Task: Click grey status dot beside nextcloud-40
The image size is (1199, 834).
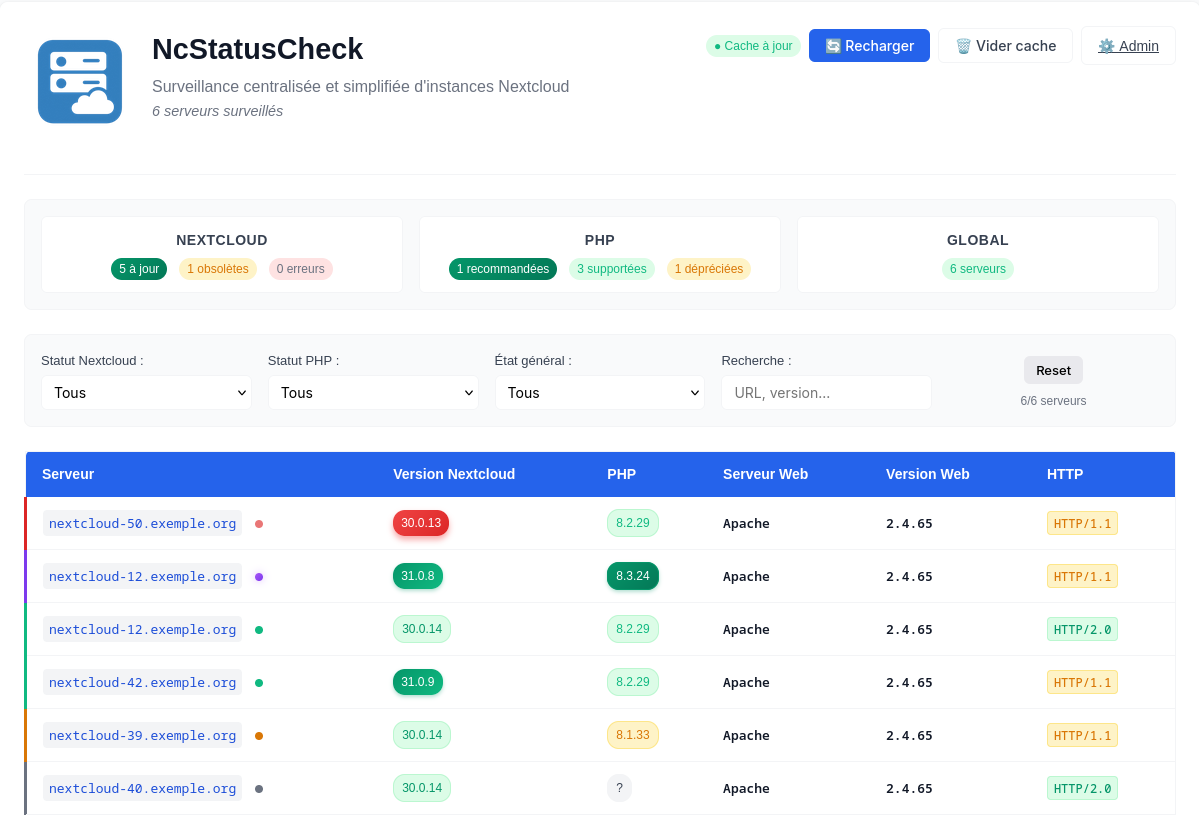Action: (259, 789)
